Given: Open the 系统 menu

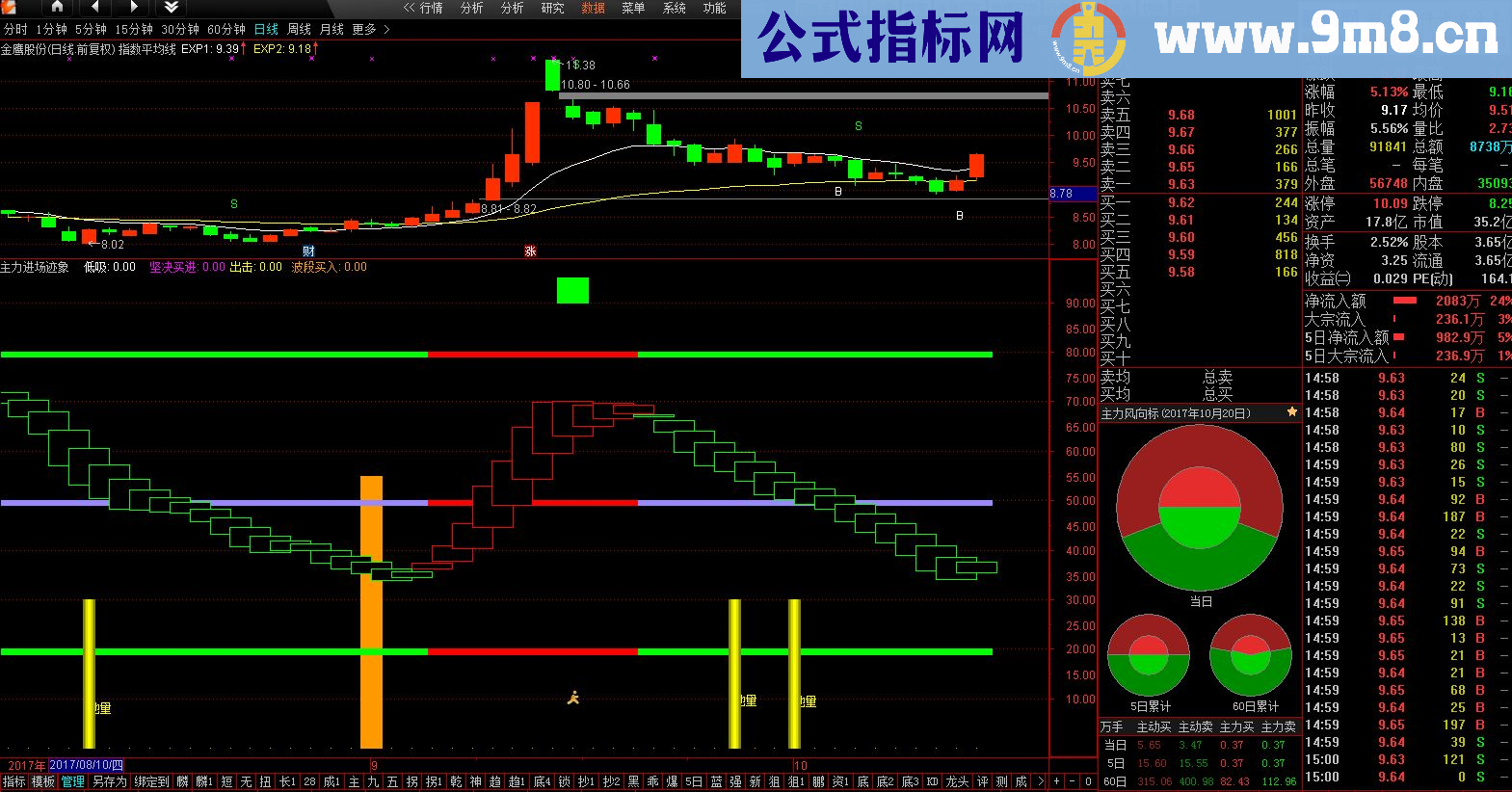Looking at the screenshot, I should point(674,8).
